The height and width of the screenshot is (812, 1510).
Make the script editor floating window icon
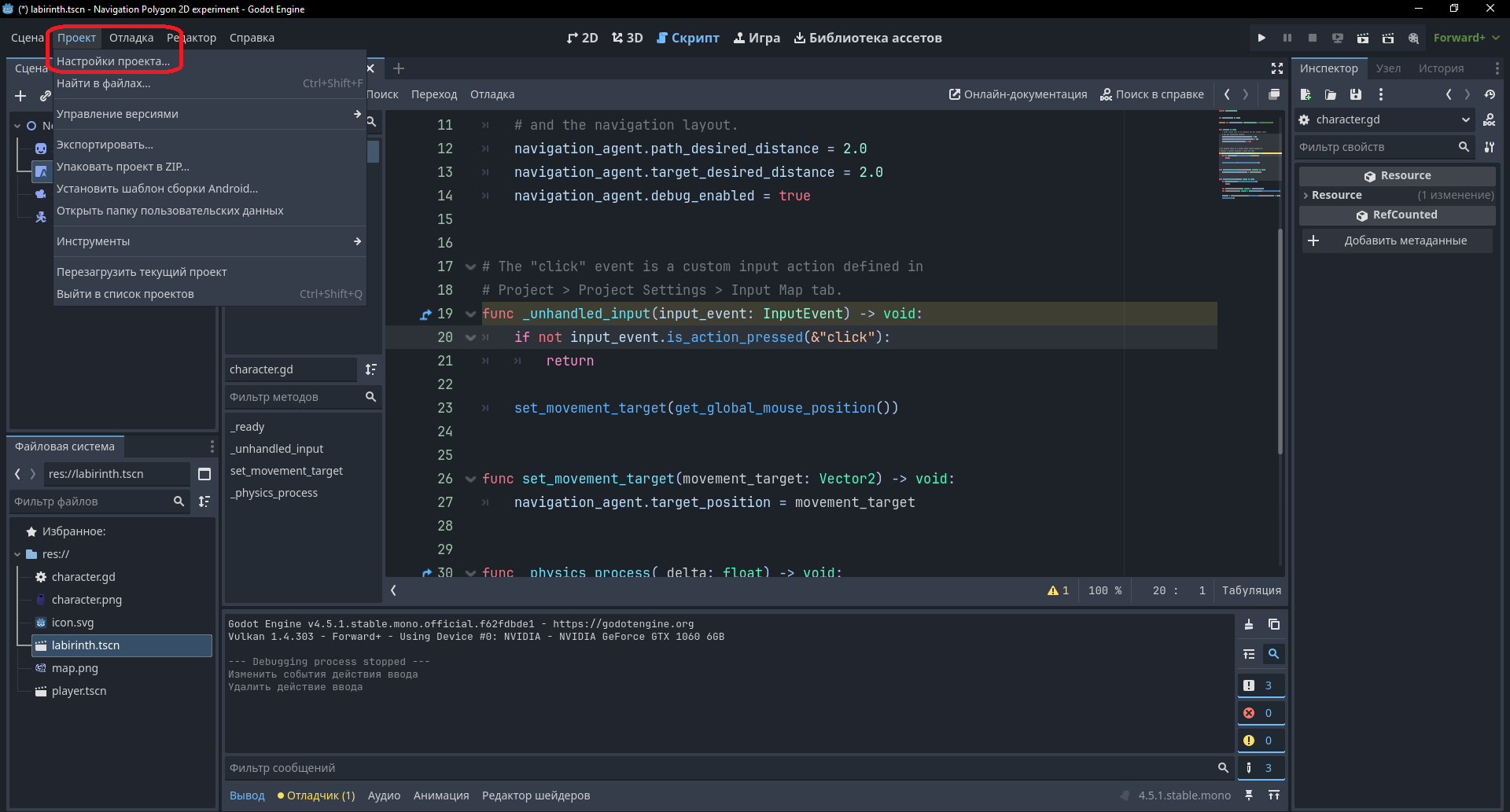pyautogui.click(x=1274, y=94)
